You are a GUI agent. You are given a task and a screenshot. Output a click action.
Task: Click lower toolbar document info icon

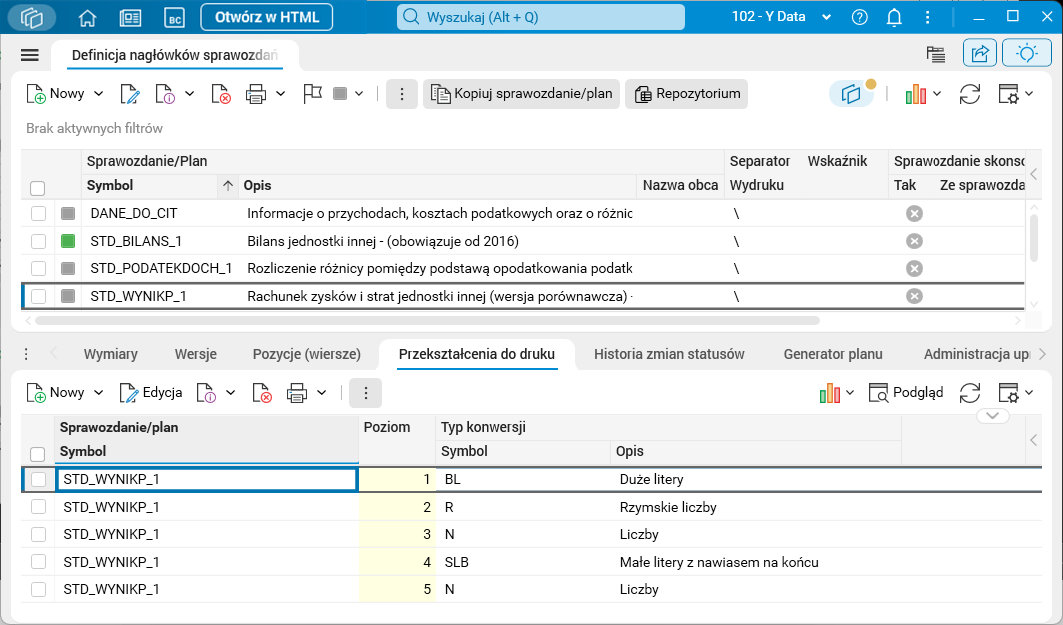206,393
